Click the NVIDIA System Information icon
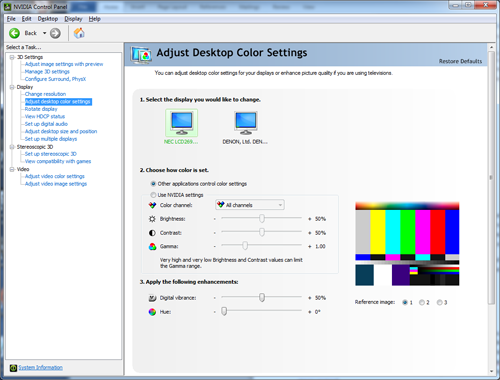 pos(13,368)
